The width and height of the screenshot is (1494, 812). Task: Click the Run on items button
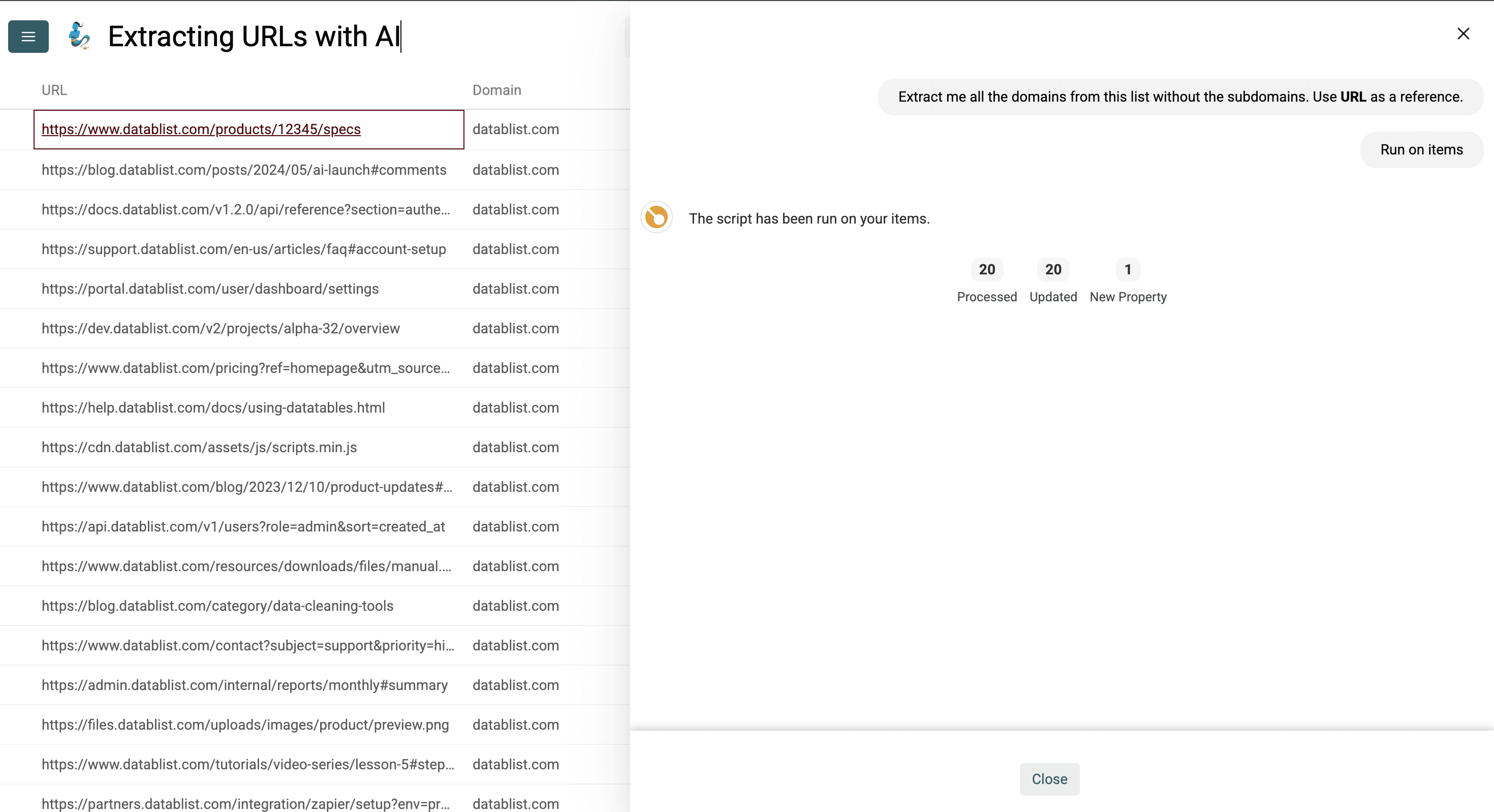click(x=1421, y=149)
